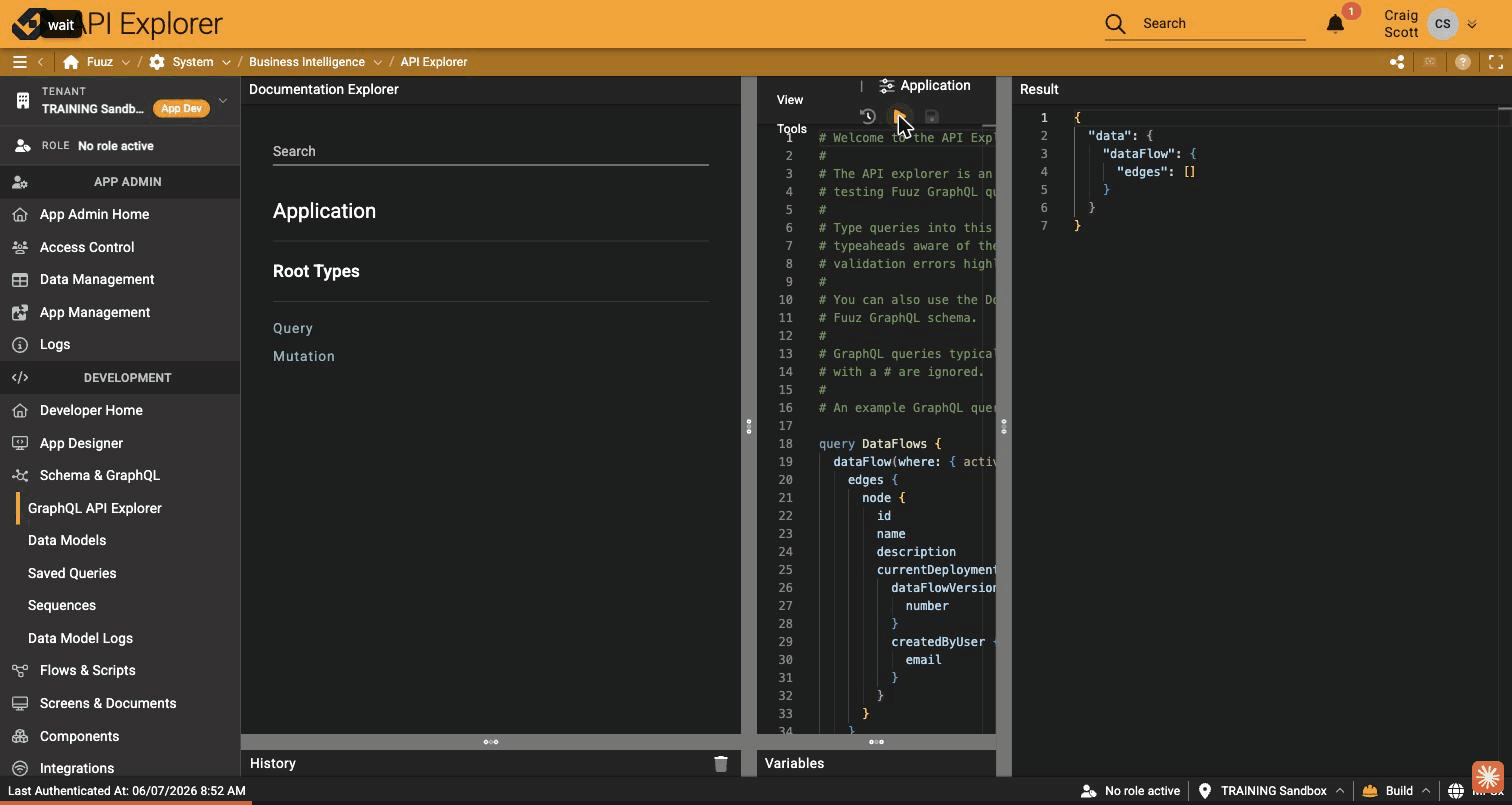The width and height of the screenshot is (1512, 805).
Task: Click the App Dev badge
Action: 181,108
